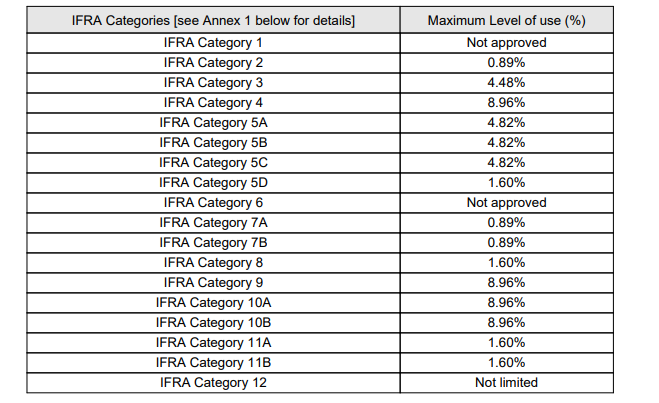Select the IFRA Category 11A cell
This screenshot has height=403, width=659.
pos(213,342)
